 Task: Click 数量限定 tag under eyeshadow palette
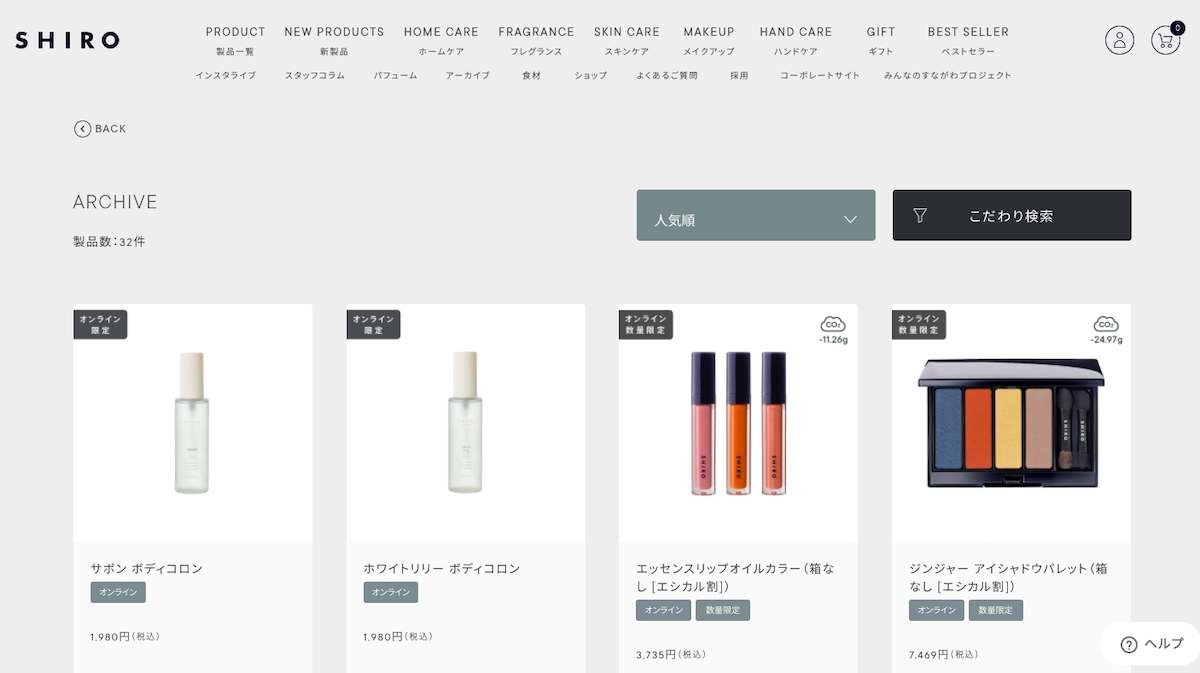click(996, 610)
